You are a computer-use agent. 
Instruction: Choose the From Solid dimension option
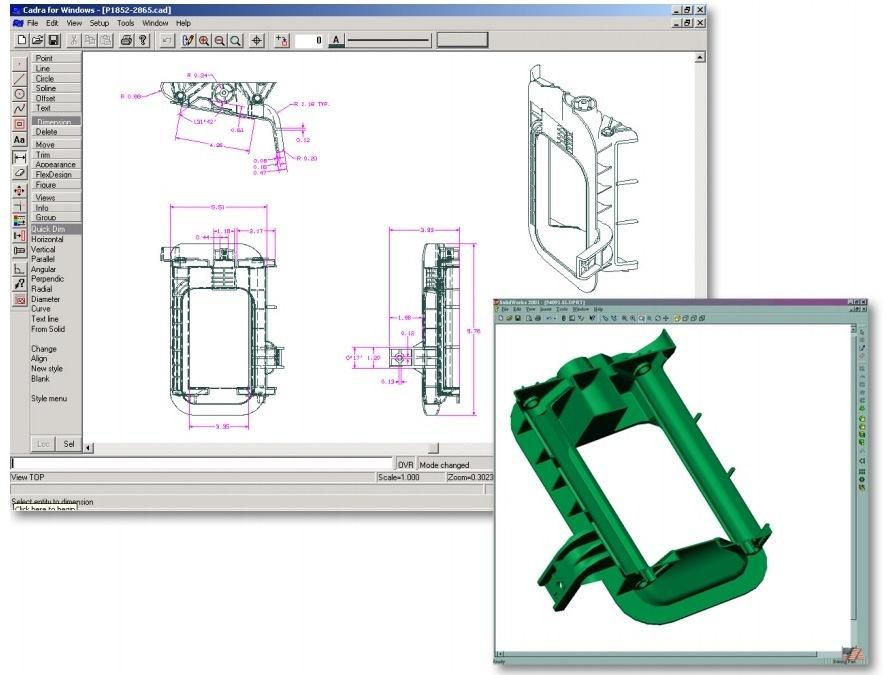[47, 329]
